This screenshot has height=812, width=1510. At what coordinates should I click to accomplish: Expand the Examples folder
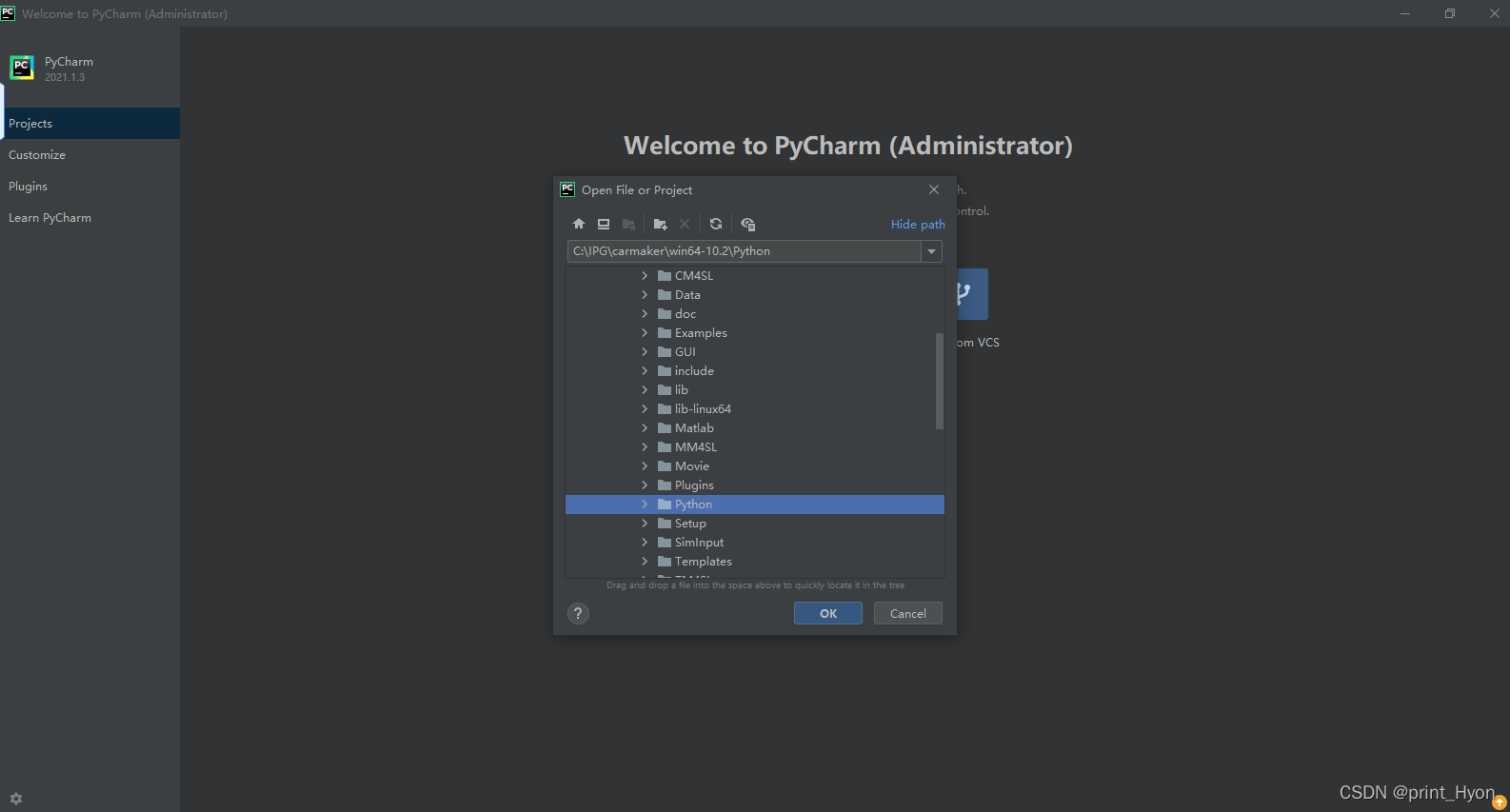645,333
